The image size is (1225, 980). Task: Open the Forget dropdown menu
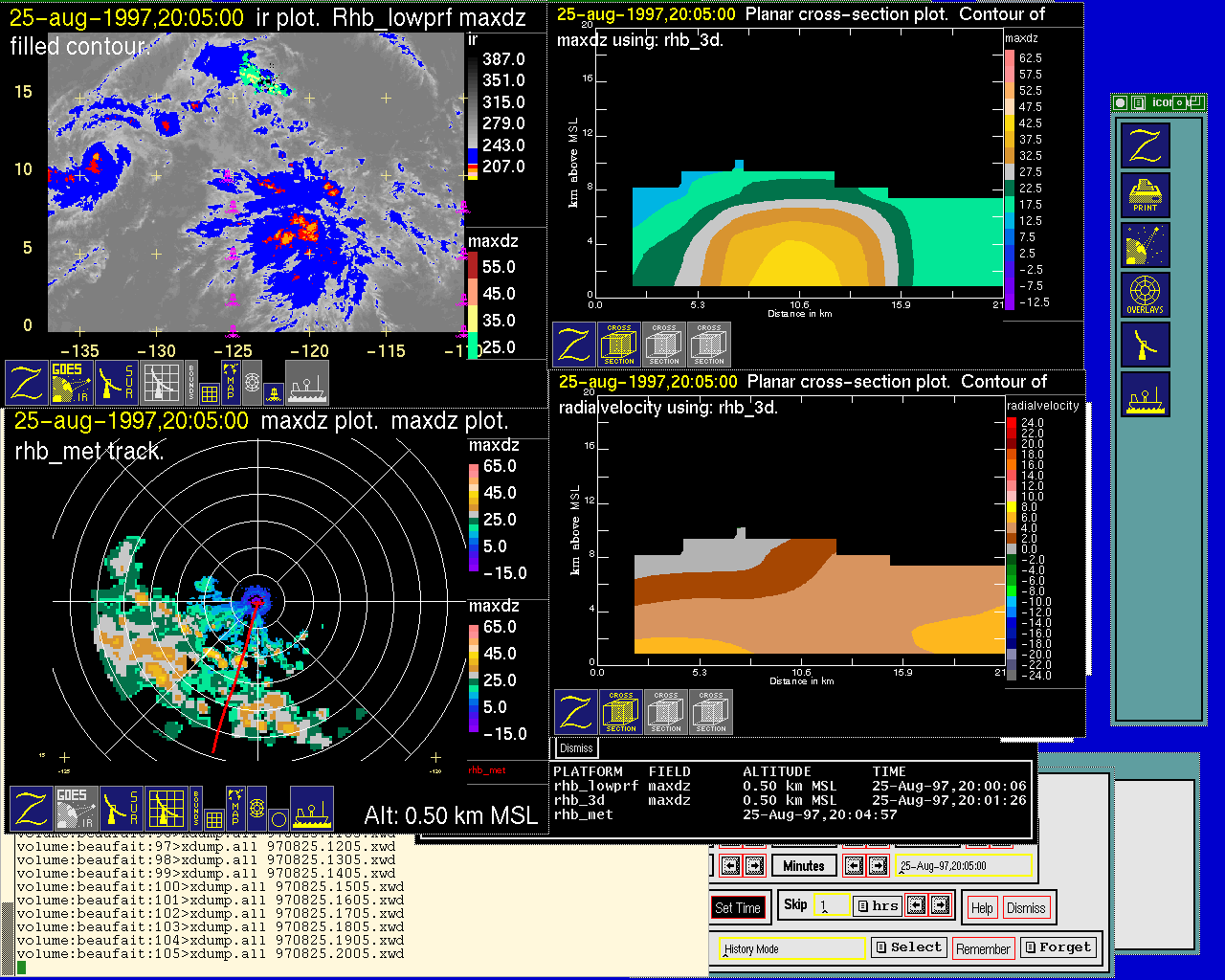coord(1057,947)
